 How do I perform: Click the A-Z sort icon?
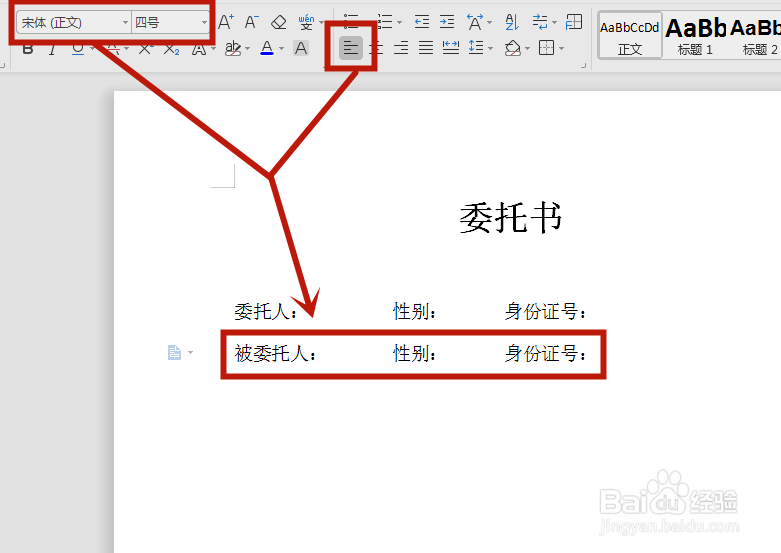coord(512,22)
